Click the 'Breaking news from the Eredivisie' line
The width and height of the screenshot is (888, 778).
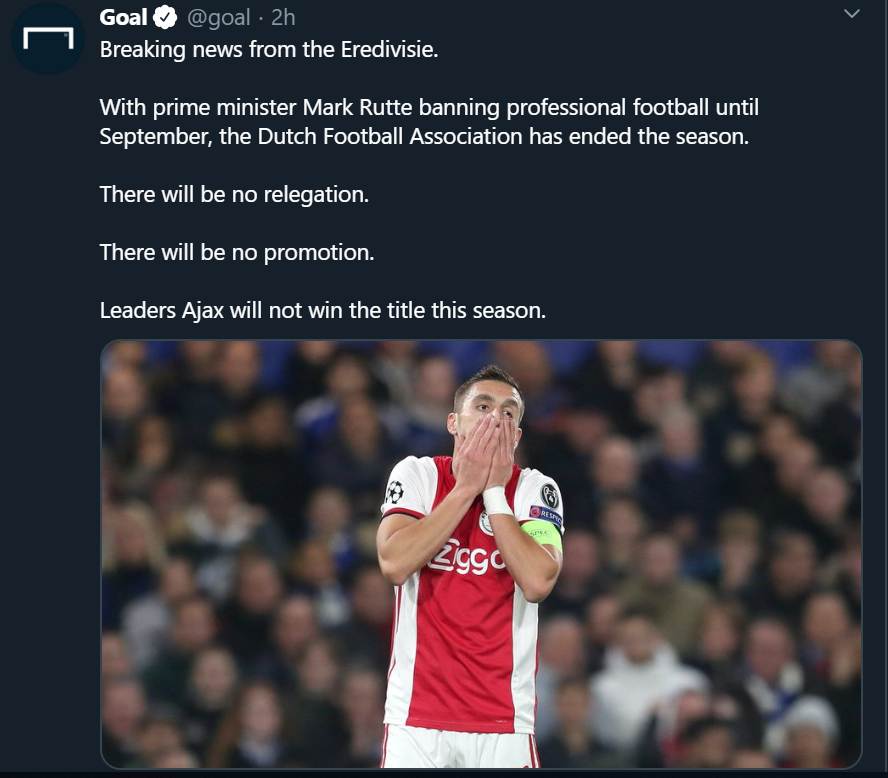[269, 50]
